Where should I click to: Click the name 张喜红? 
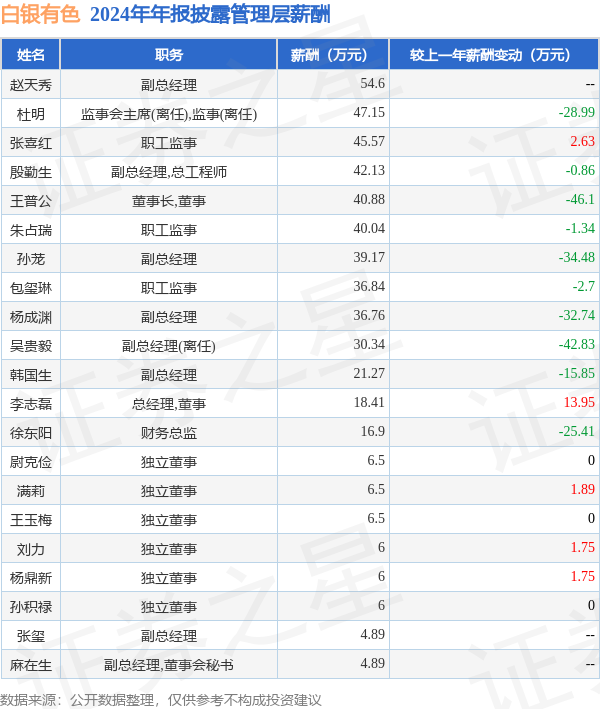[31, 143]
